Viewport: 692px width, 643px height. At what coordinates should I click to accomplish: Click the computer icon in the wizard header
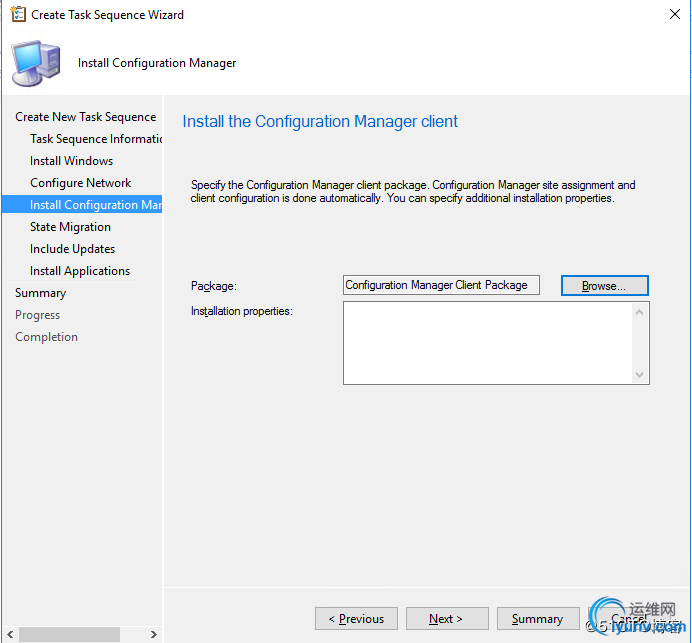click(36, 63)
